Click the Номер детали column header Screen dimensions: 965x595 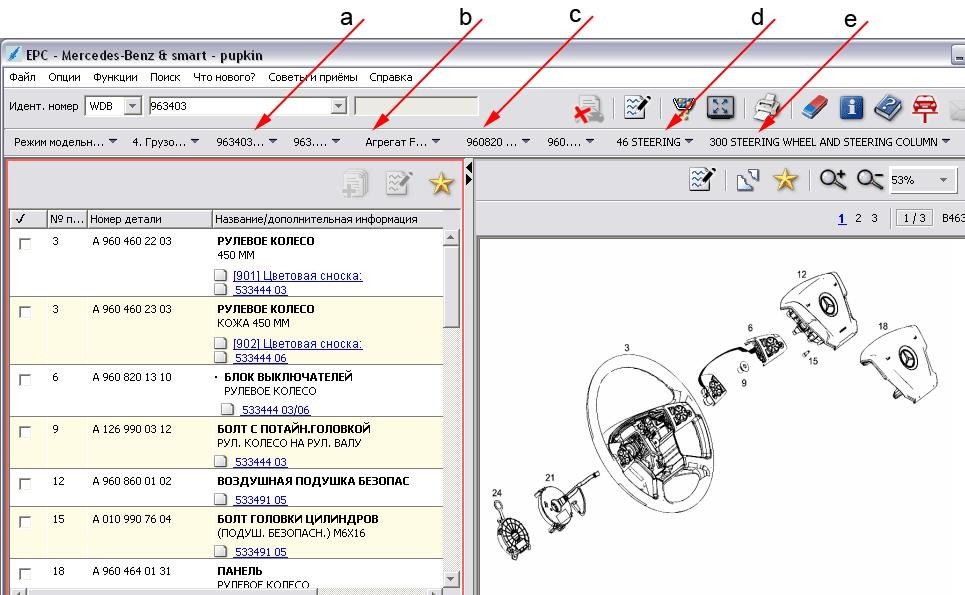[150, 218]
